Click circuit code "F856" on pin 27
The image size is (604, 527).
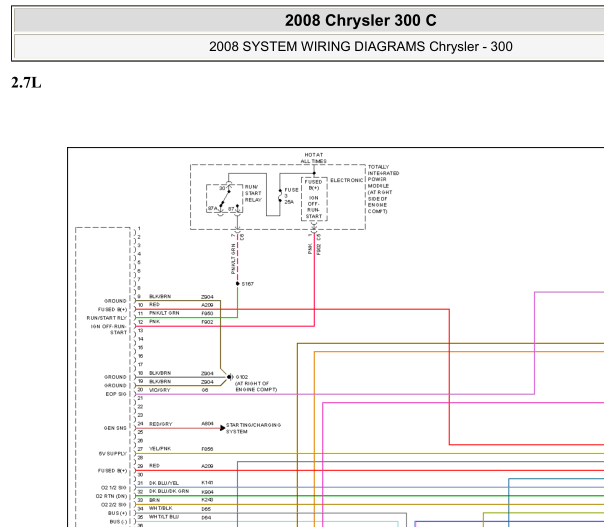(207, 449)
